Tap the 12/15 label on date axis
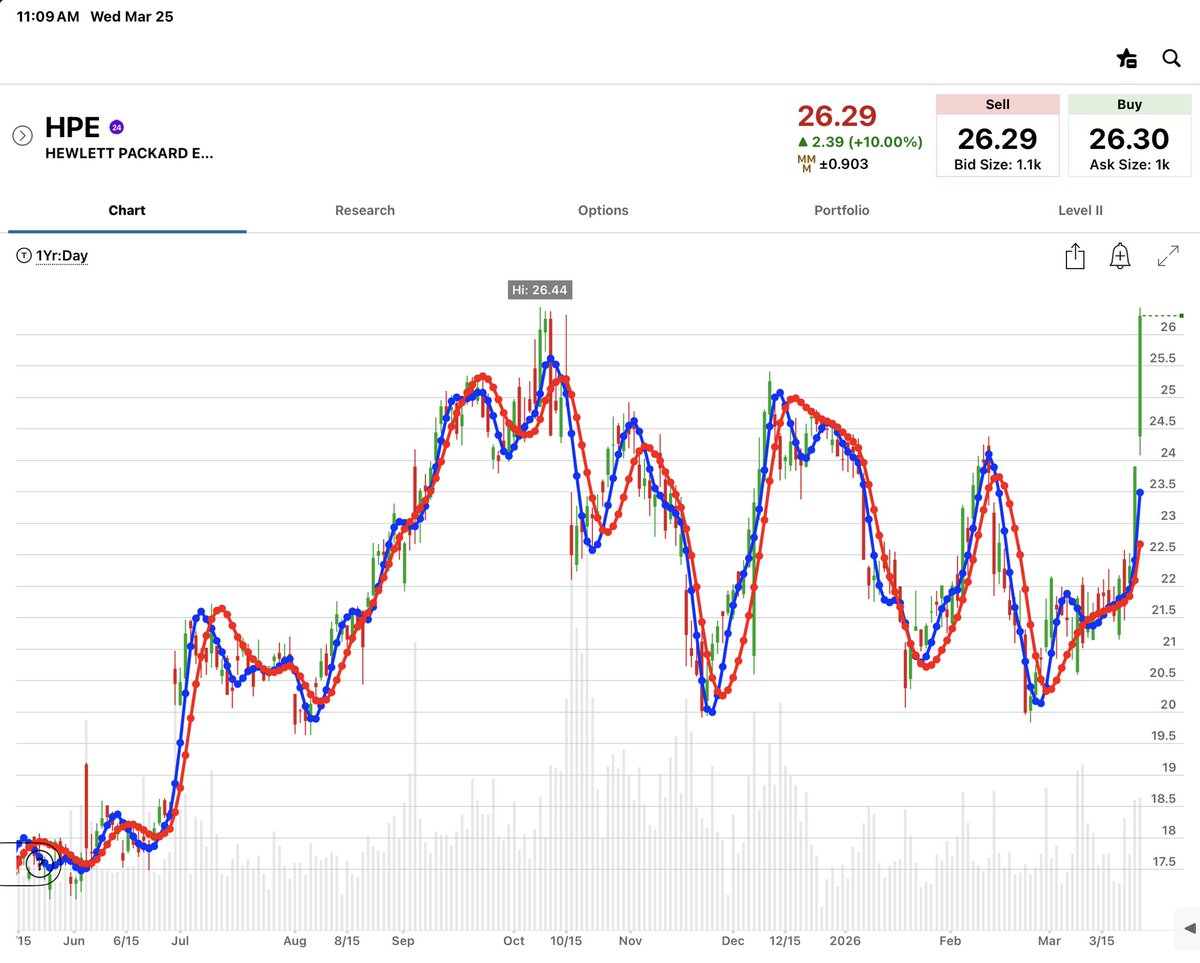Image resolution: width=1200 pixels, height=963 pixels. (785, 941)
